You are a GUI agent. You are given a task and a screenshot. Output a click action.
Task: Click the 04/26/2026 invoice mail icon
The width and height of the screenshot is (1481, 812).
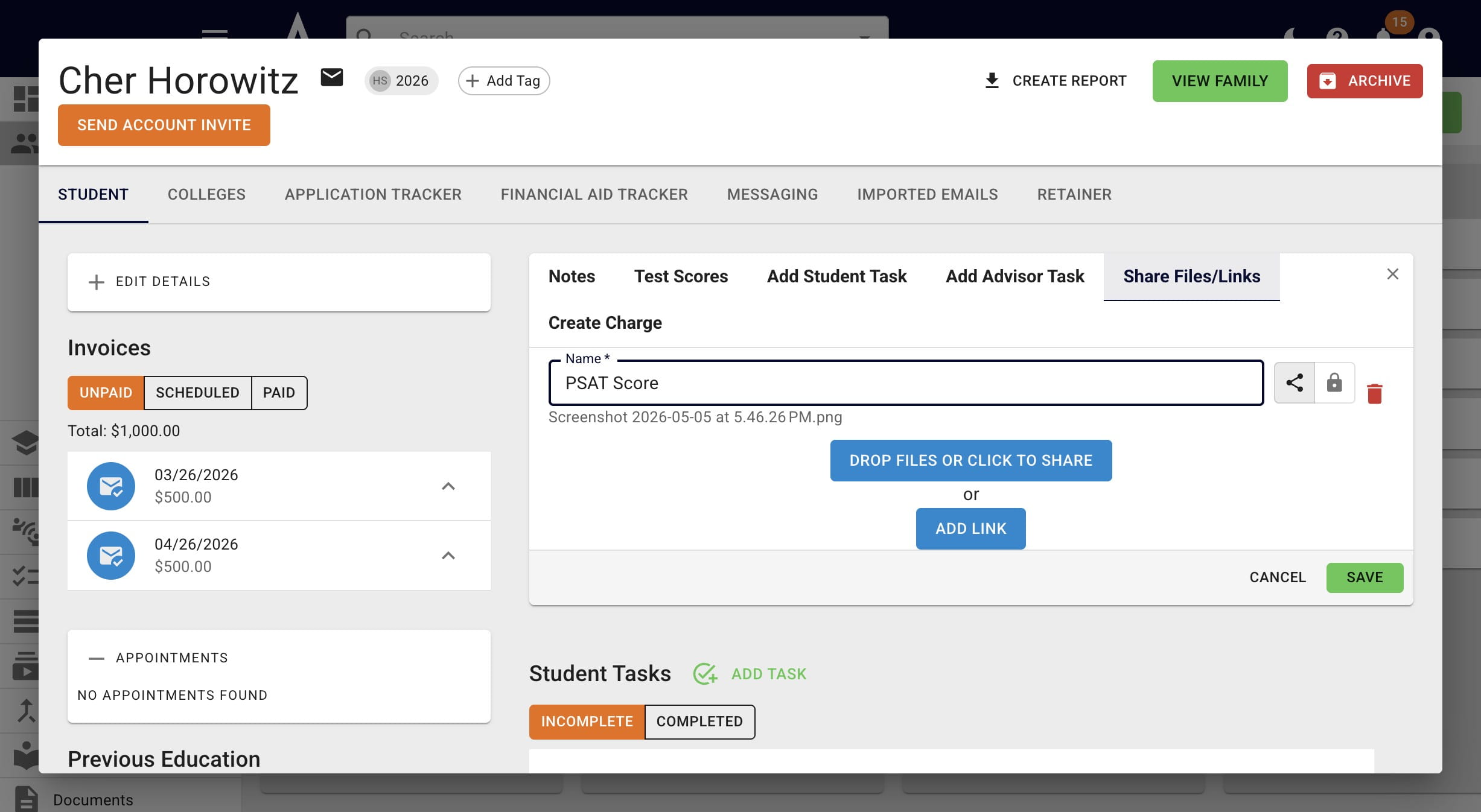click(111, 556)
